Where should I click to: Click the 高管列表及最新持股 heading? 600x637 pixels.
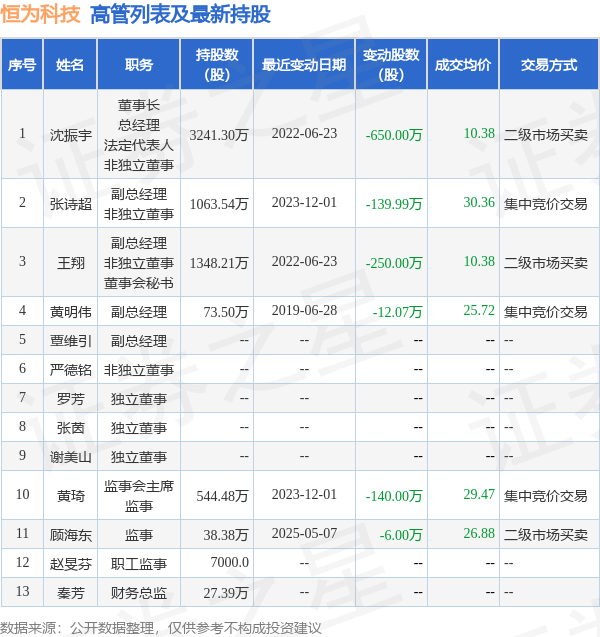click(180, 14)
